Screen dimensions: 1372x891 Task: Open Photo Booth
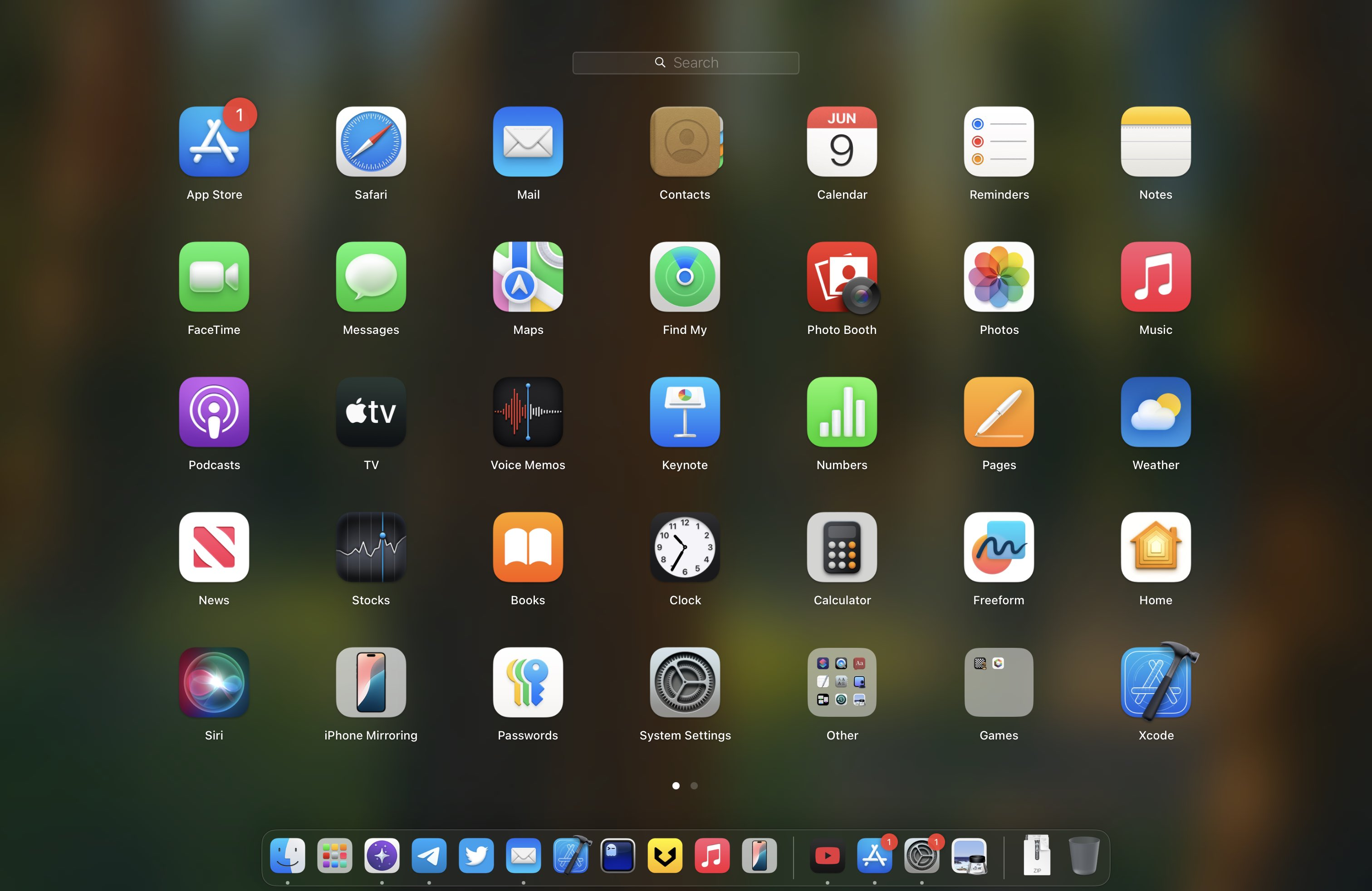pyautogui.click(x=842, y=277)
